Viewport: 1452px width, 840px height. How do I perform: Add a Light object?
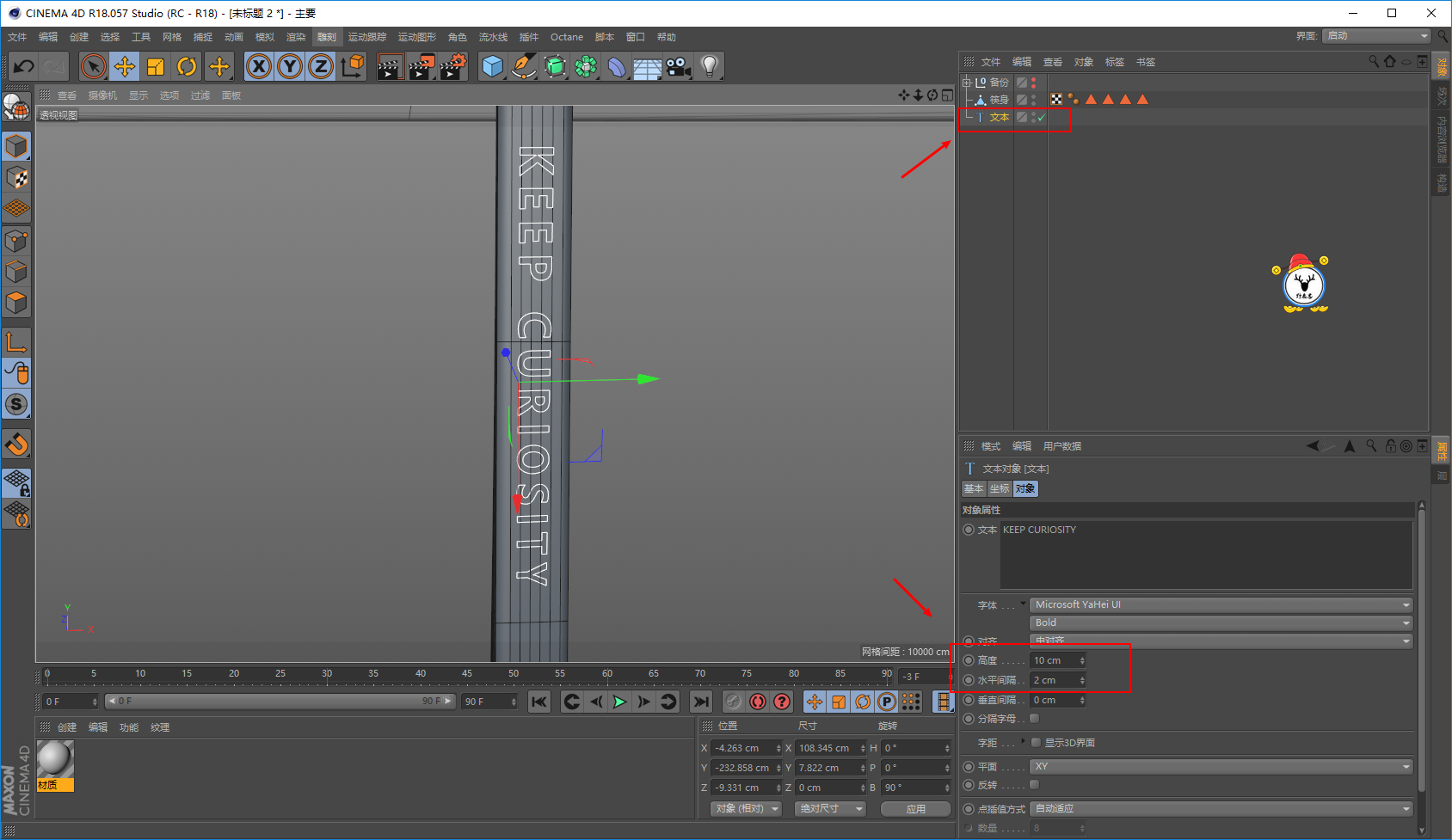click(x=709, y=66)
